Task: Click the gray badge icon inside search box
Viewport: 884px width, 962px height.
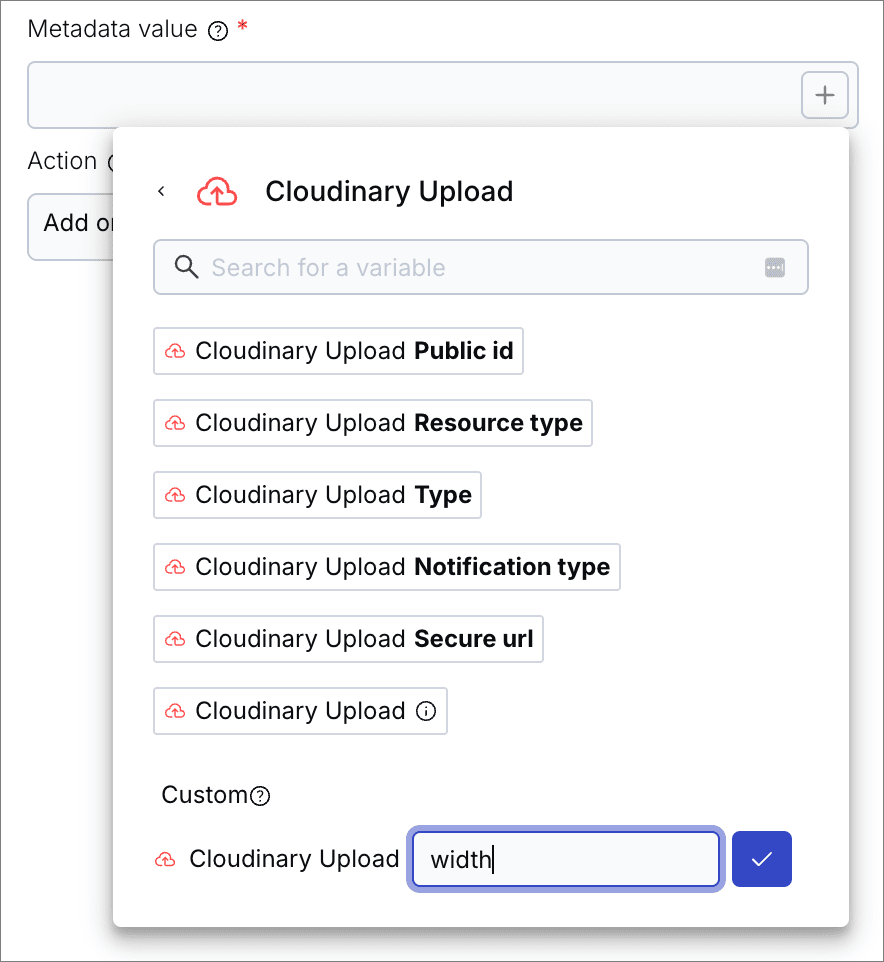Action: [775, 267]
